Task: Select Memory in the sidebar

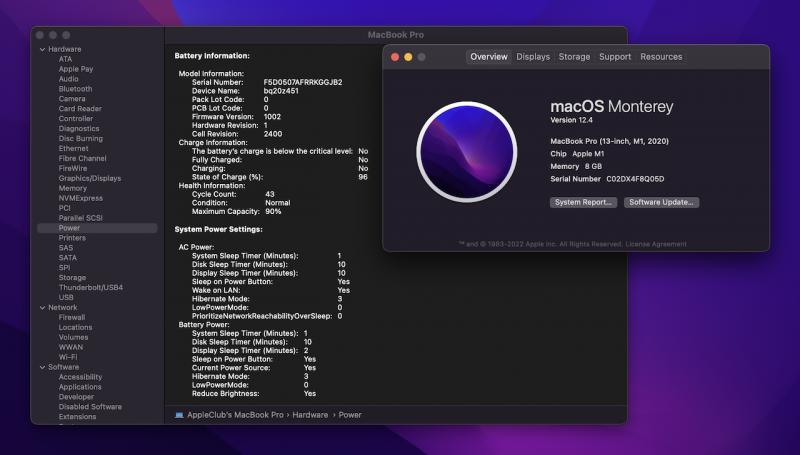Action: (x=72, y=188)
